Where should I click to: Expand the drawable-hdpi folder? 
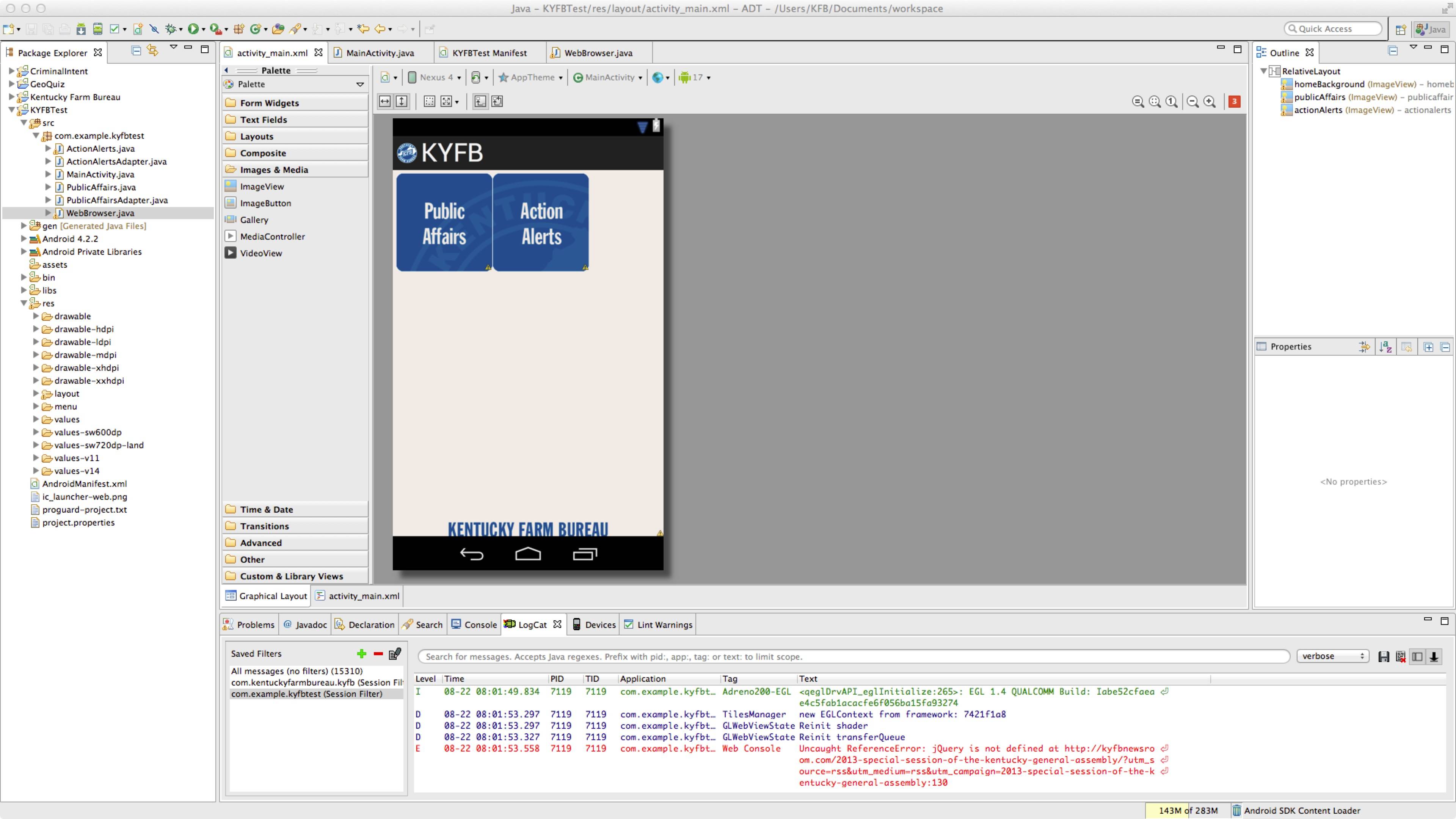point(36,329)
